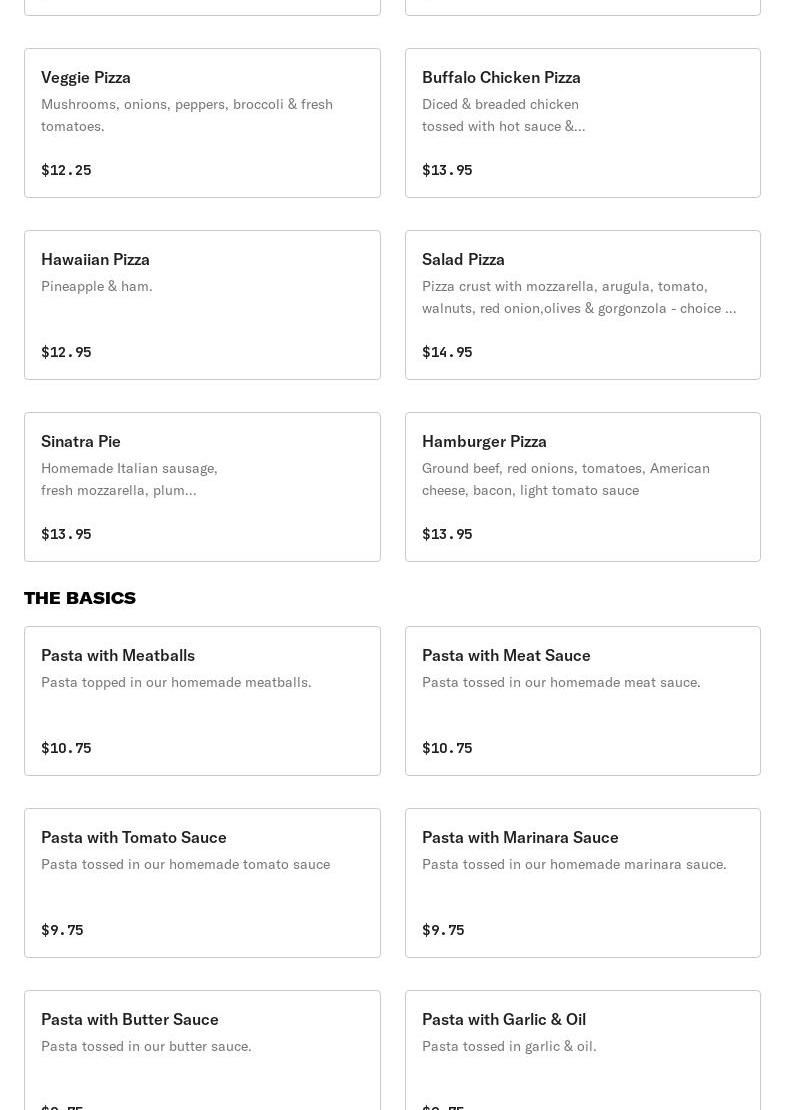Click the $12.95 Hawaiian Pizza price

pyautogui.click(x=66, y=352)
